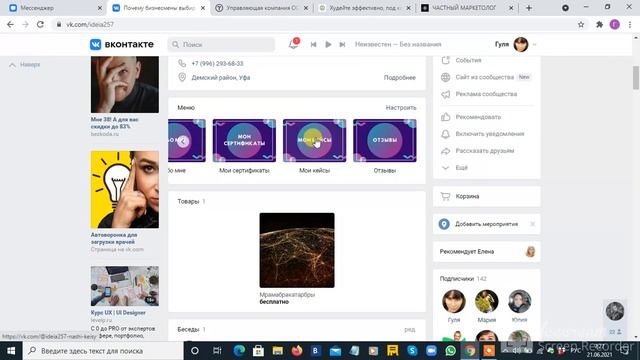Screen dimensions: 640x360
Task: Open the Гуля profile dropdown menu
Action: pos(516,44)
